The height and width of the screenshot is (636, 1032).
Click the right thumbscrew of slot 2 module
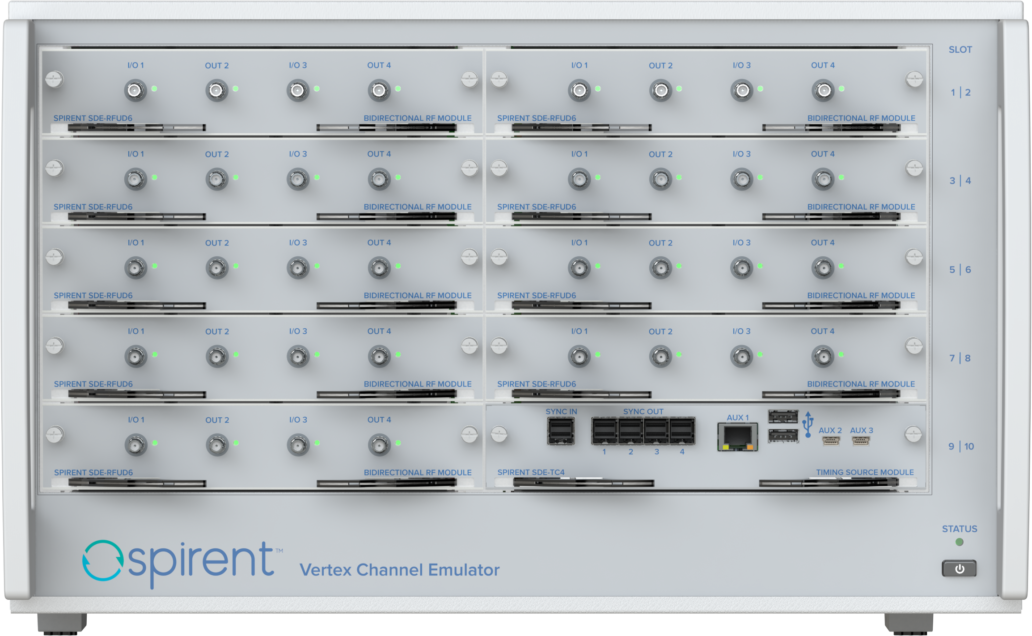click(x=914, y=80)
